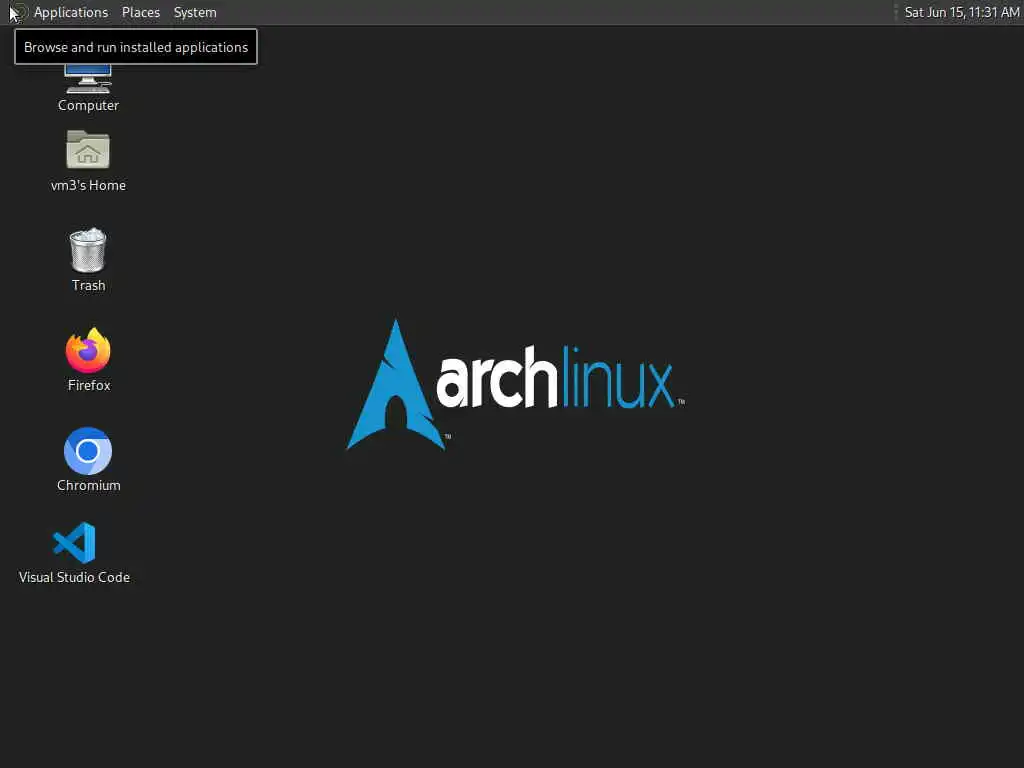1024x768 pixels.
Task: Click the "vm3's Home" label
Action: coord(88,185)
